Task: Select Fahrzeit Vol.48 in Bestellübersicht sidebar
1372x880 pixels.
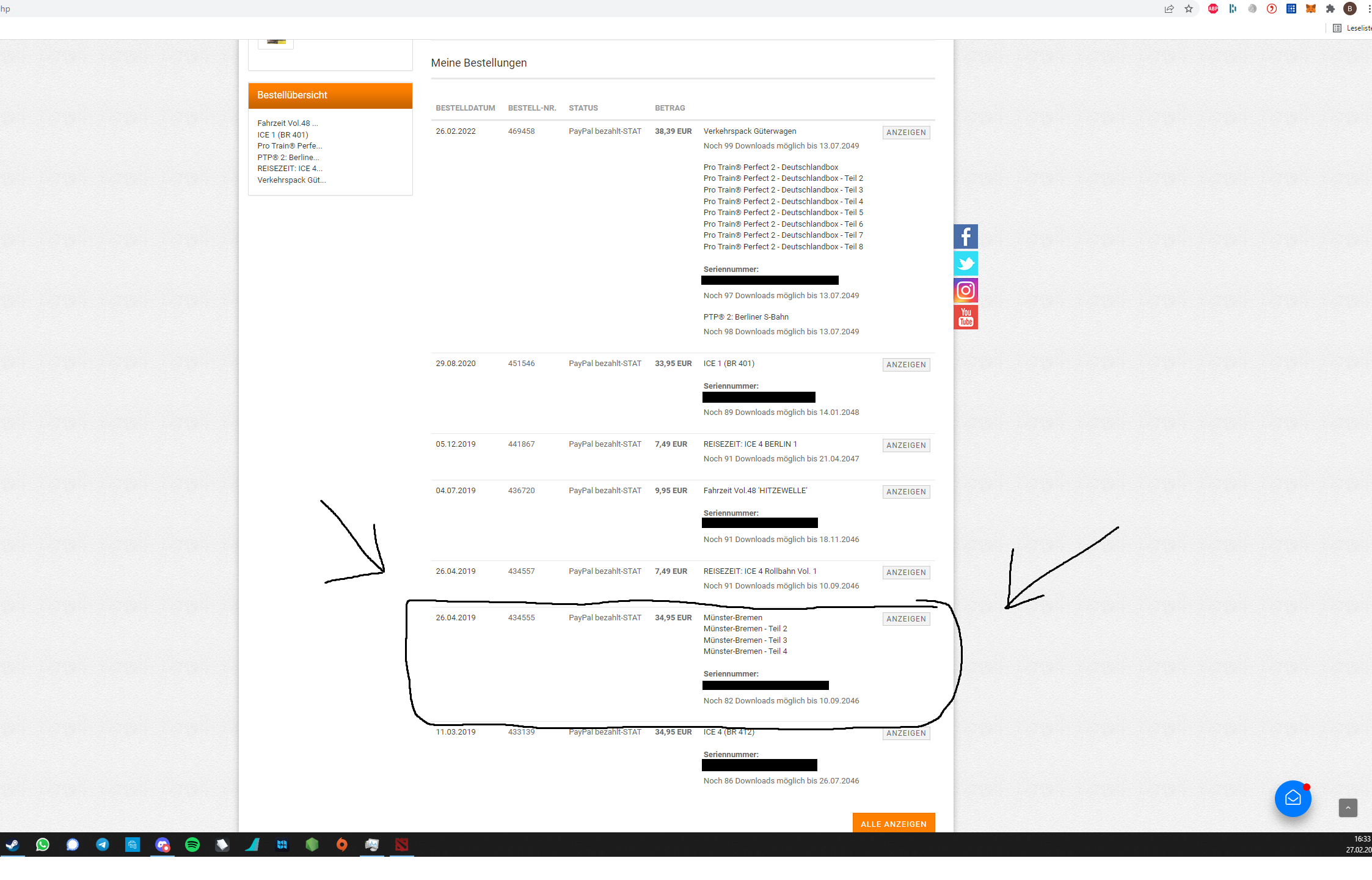Action: 287,123
